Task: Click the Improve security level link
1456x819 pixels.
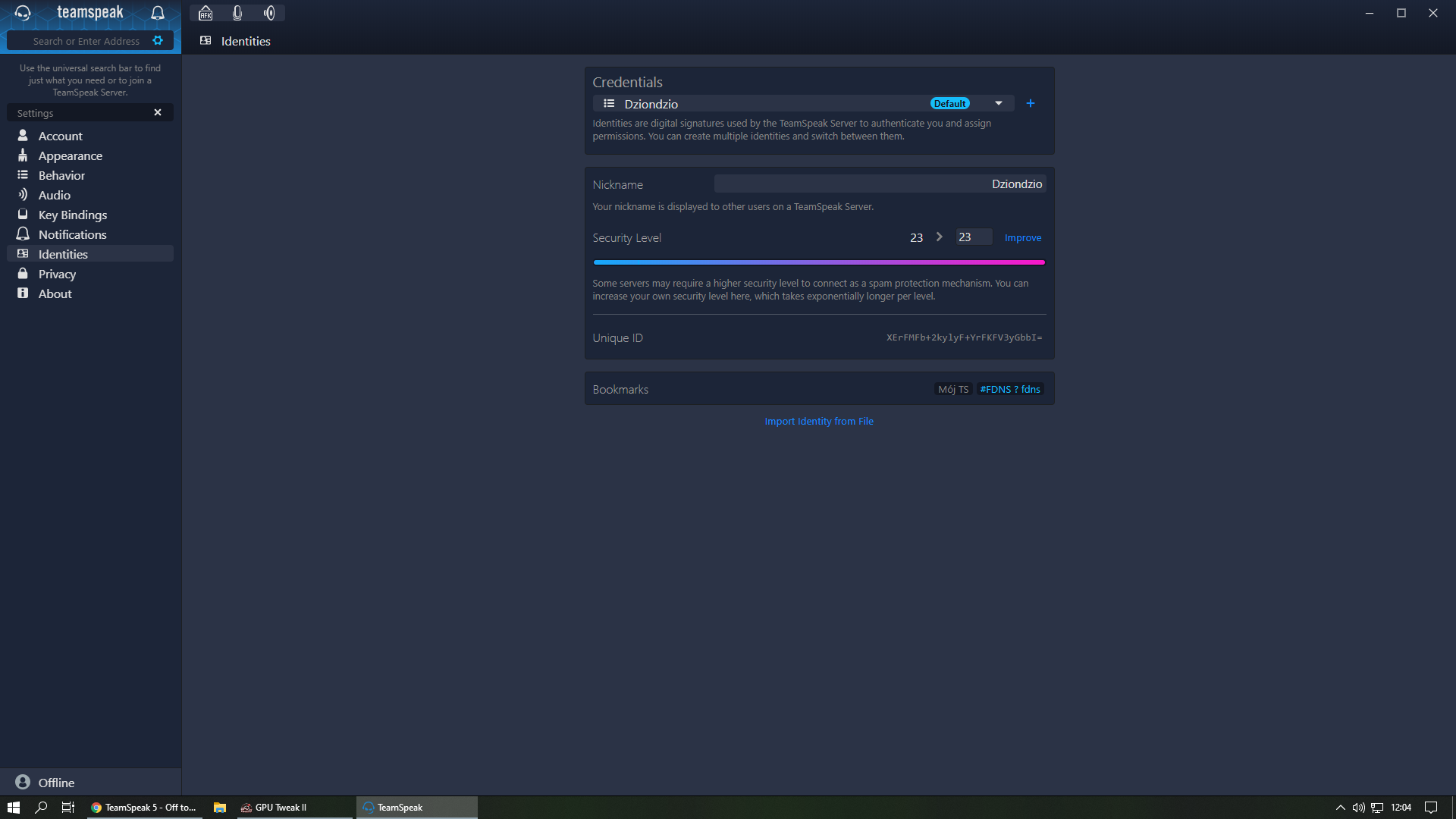Action: coord(1022,237)
